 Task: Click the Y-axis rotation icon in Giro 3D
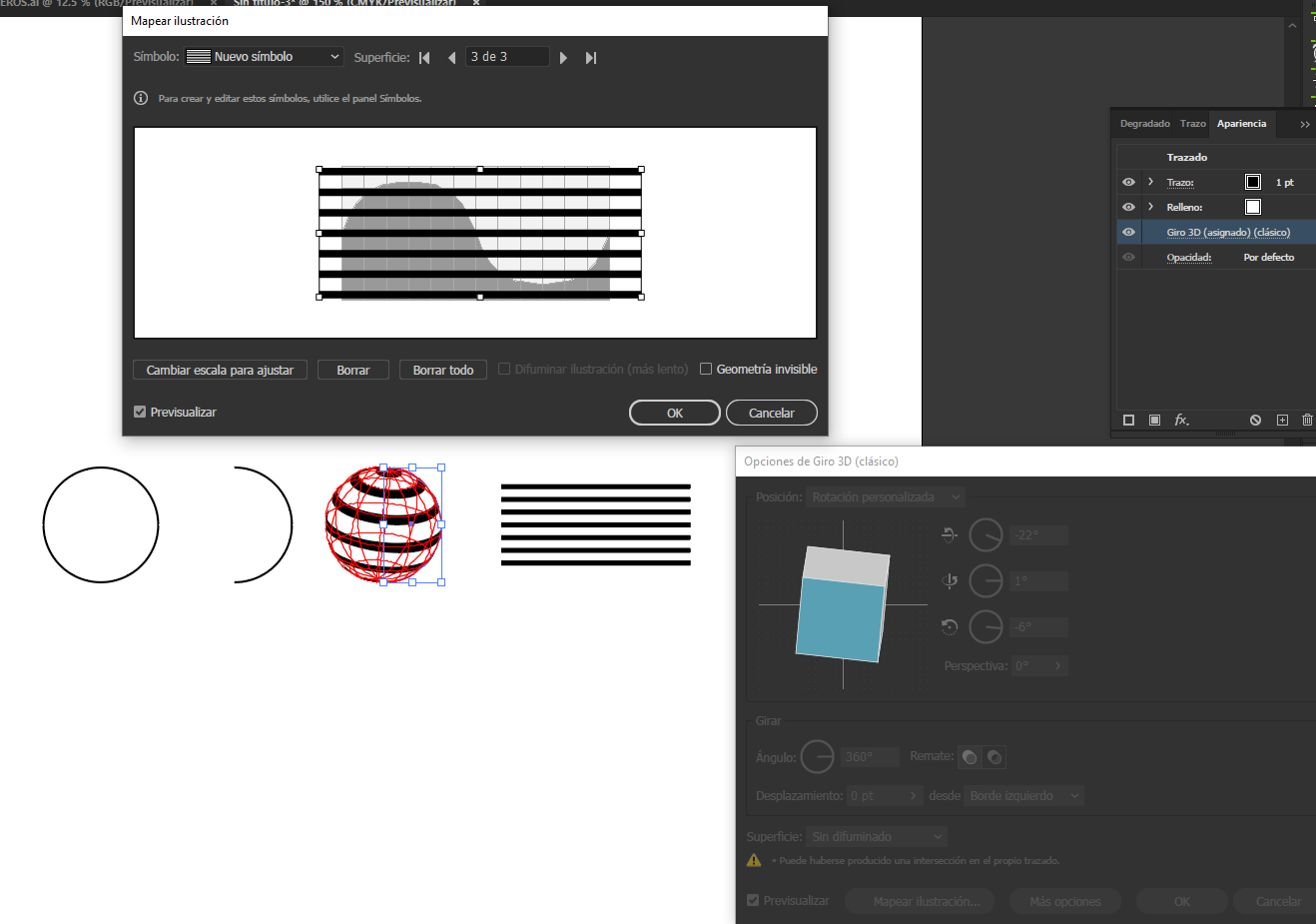click(x=950, y=581)
